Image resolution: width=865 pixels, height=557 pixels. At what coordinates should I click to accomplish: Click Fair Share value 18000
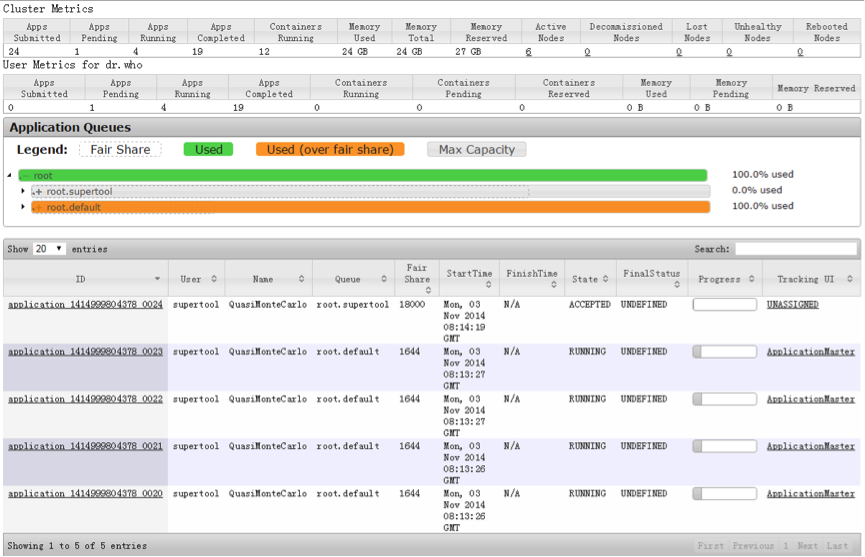pyautogui.click(x=412, y=304)
